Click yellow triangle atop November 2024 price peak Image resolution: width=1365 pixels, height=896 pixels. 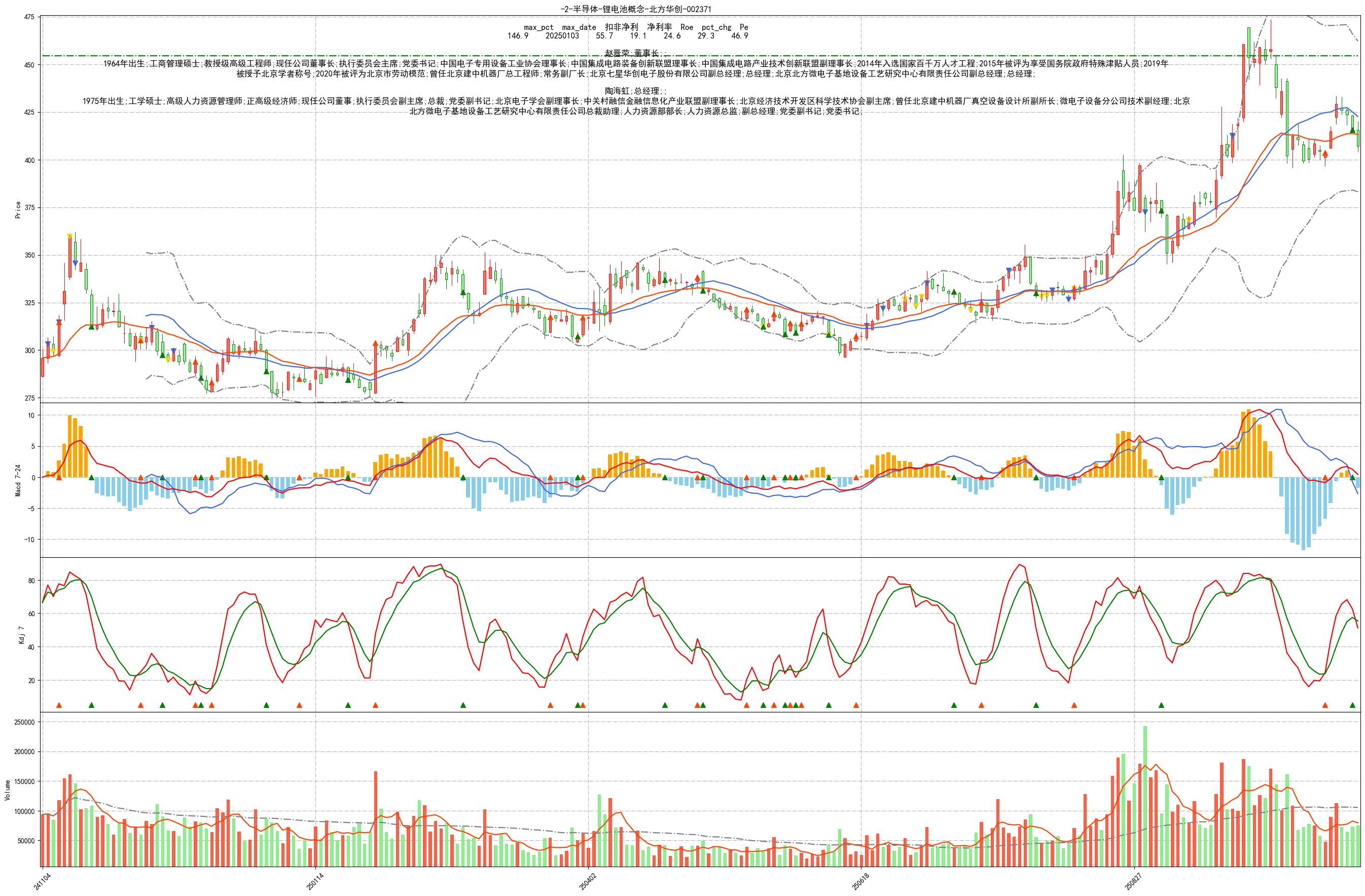[x=69, y=236]
